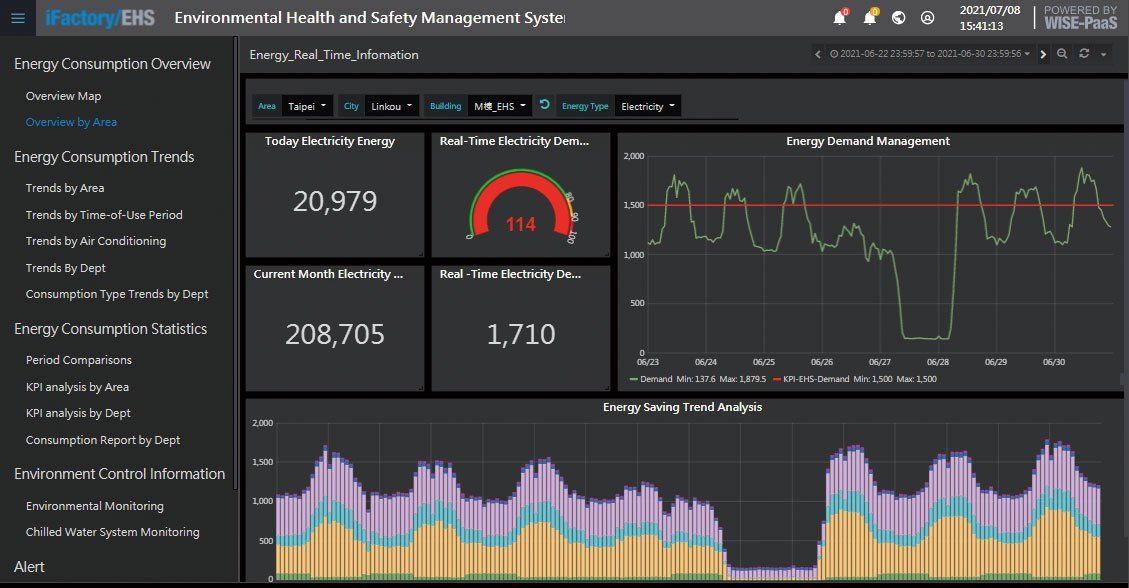Open the City dropdown showing Linkou
This screenshot has height=588, width=1129.
(392, 107)
